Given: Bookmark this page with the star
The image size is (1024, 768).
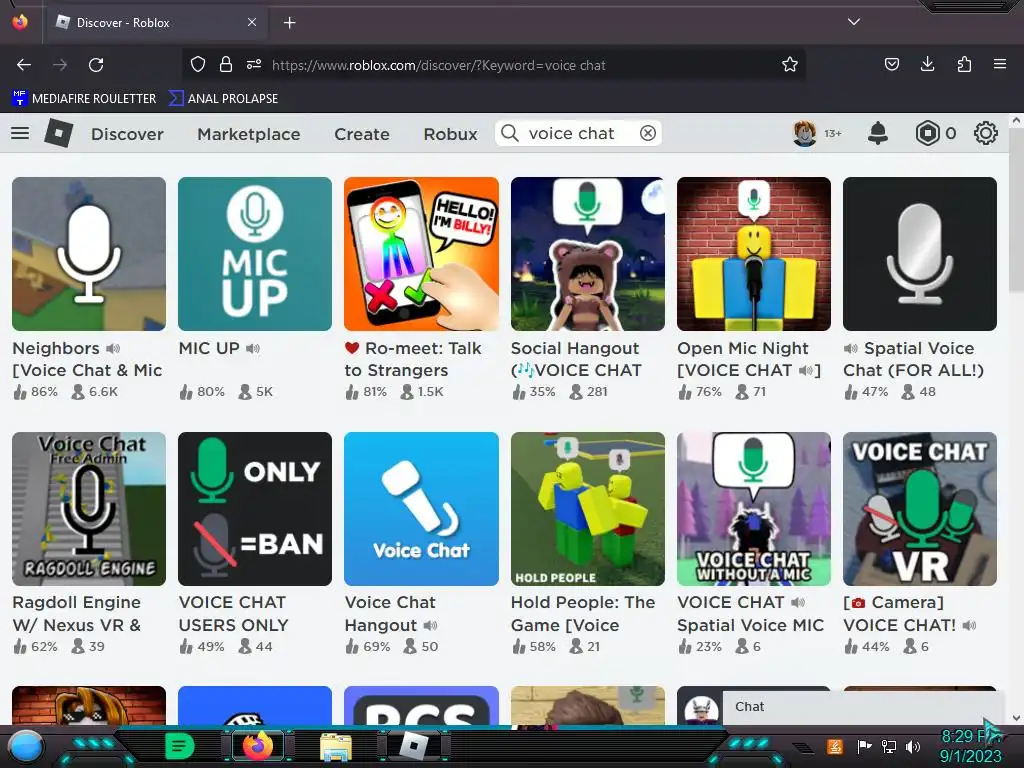Looking at the screenshot, I should (x=790, y=64).
